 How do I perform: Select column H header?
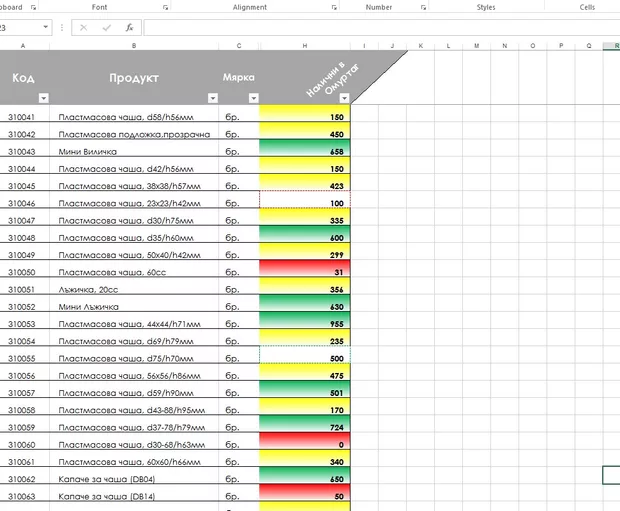[x=305, y=46]
